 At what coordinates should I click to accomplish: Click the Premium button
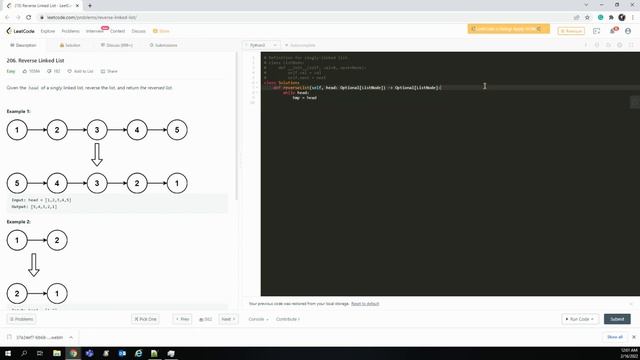[571, 31]
